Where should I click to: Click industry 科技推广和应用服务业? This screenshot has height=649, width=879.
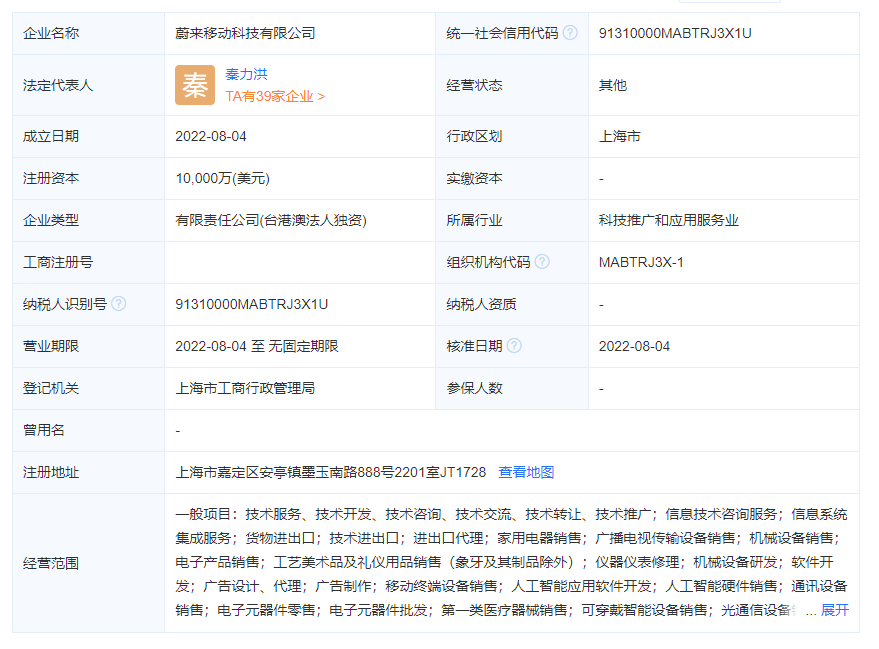pos(669,220)
